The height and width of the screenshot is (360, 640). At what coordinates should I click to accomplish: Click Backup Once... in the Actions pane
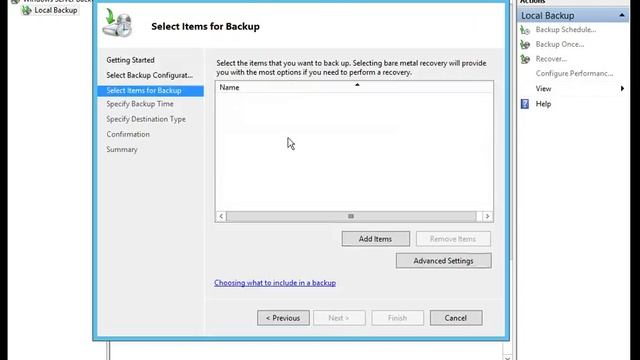tap(560, 44)
